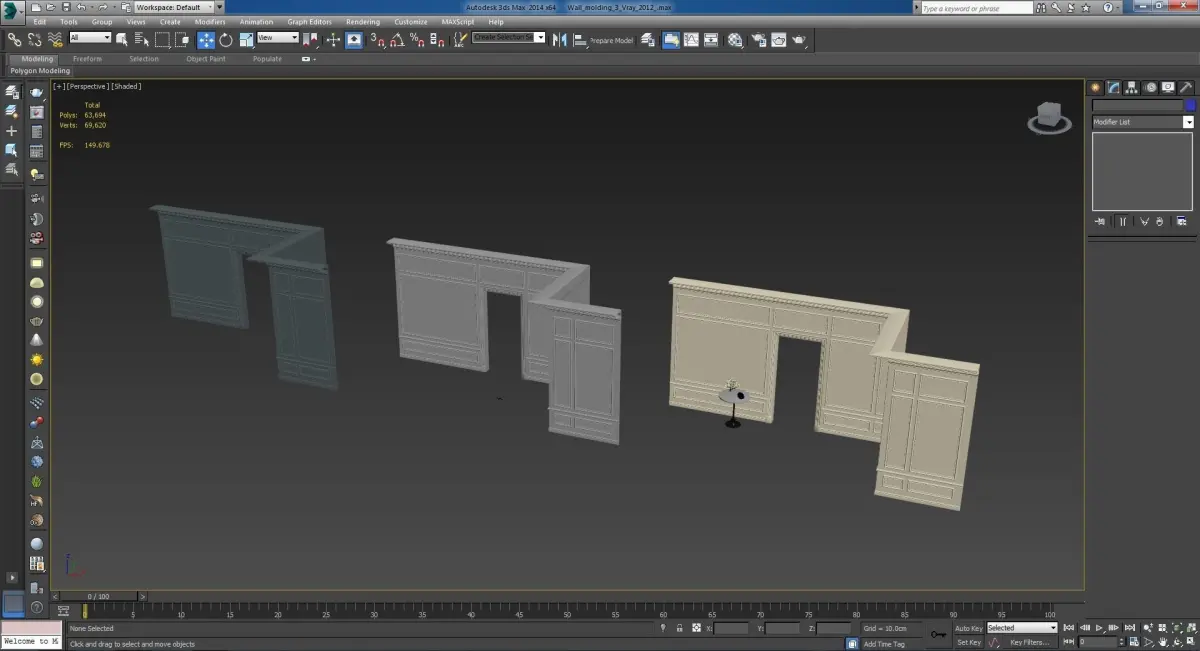Click Go to End playback button
This screenshot has width=1200, height=651.
[x=1130, y=628]
